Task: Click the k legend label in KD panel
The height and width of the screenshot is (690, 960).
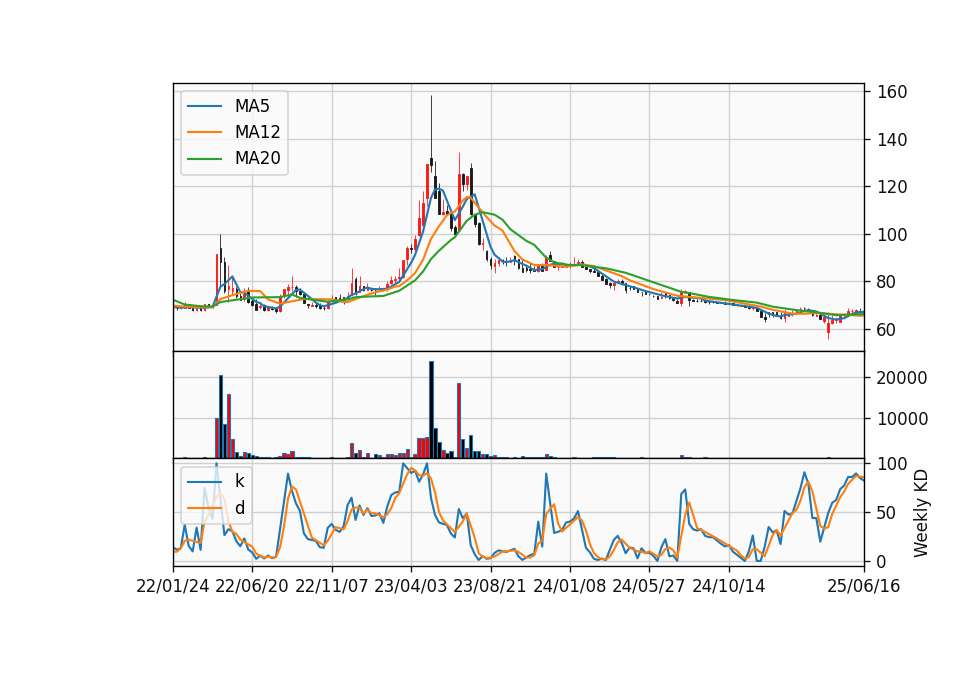Action: [239, 481]
